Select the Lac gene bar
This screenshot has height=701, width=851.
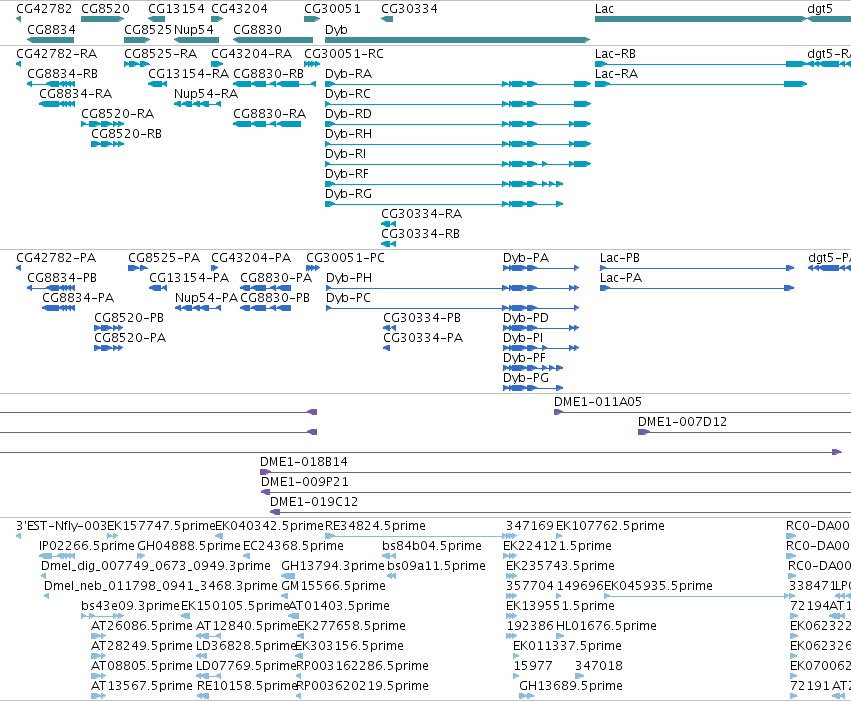pos(701,19)
